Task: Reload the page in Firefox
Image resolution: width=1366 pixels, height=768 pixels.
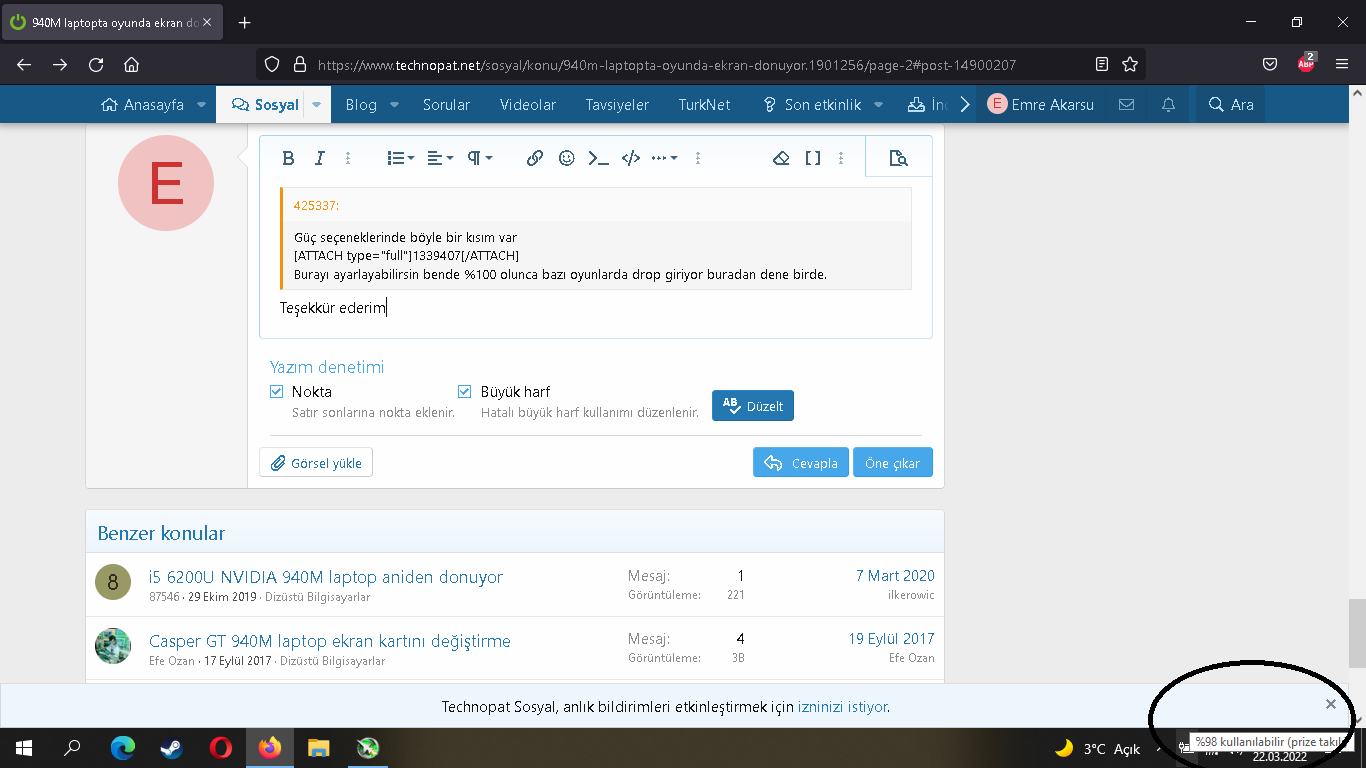Action: pyautogui.click(x=96, y=64)
